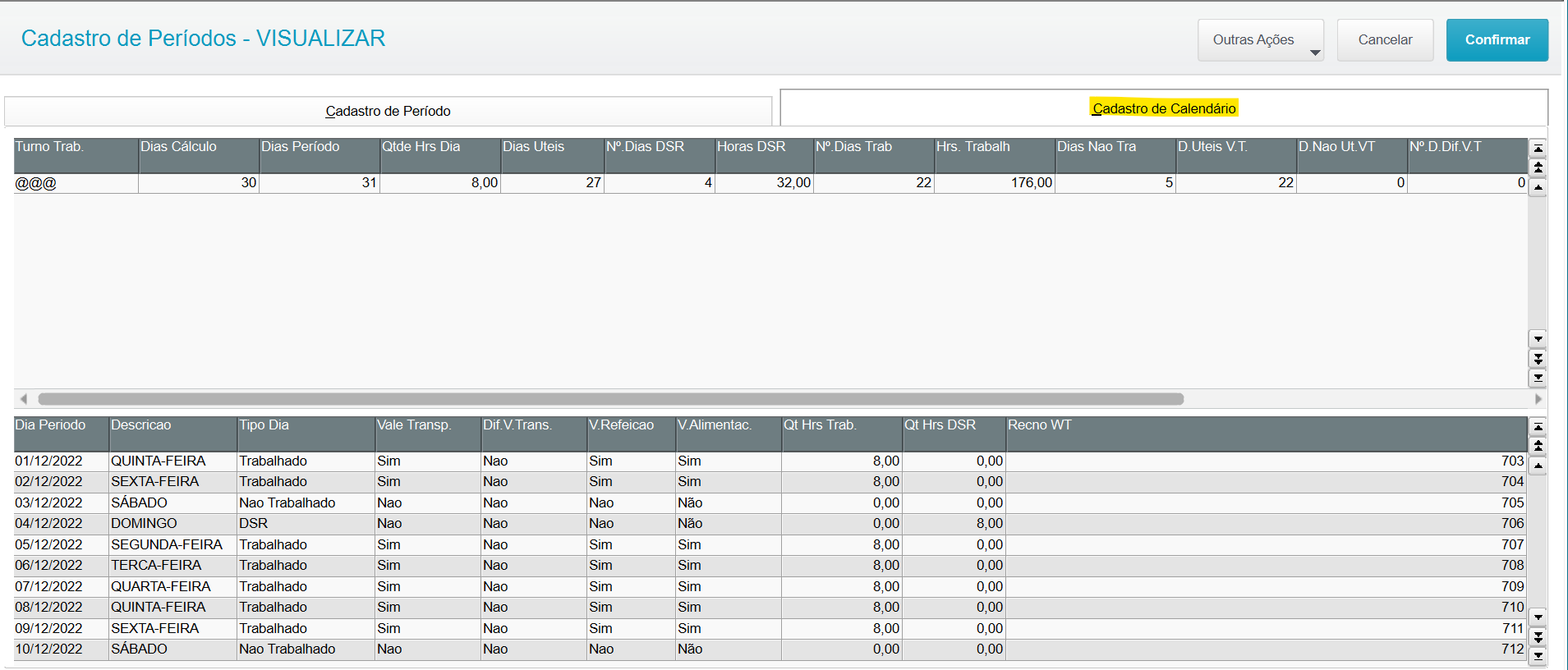
Task: Click the Nº.Dias DSR column header
Action: [x=660, y=155]
